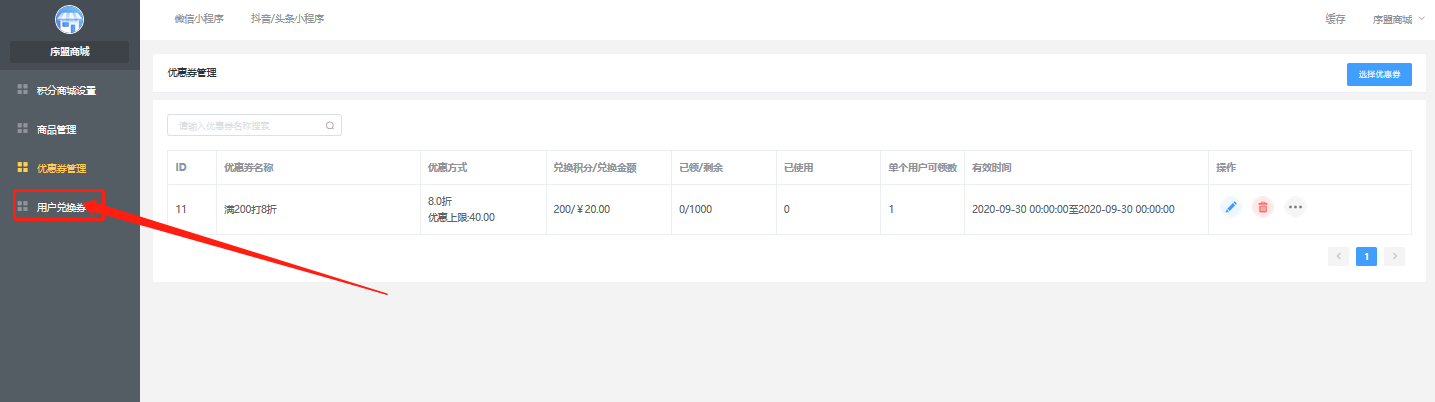Click the 缓存 link in header
Screen dimensions: 1435x402
(x=1335, y=19)
